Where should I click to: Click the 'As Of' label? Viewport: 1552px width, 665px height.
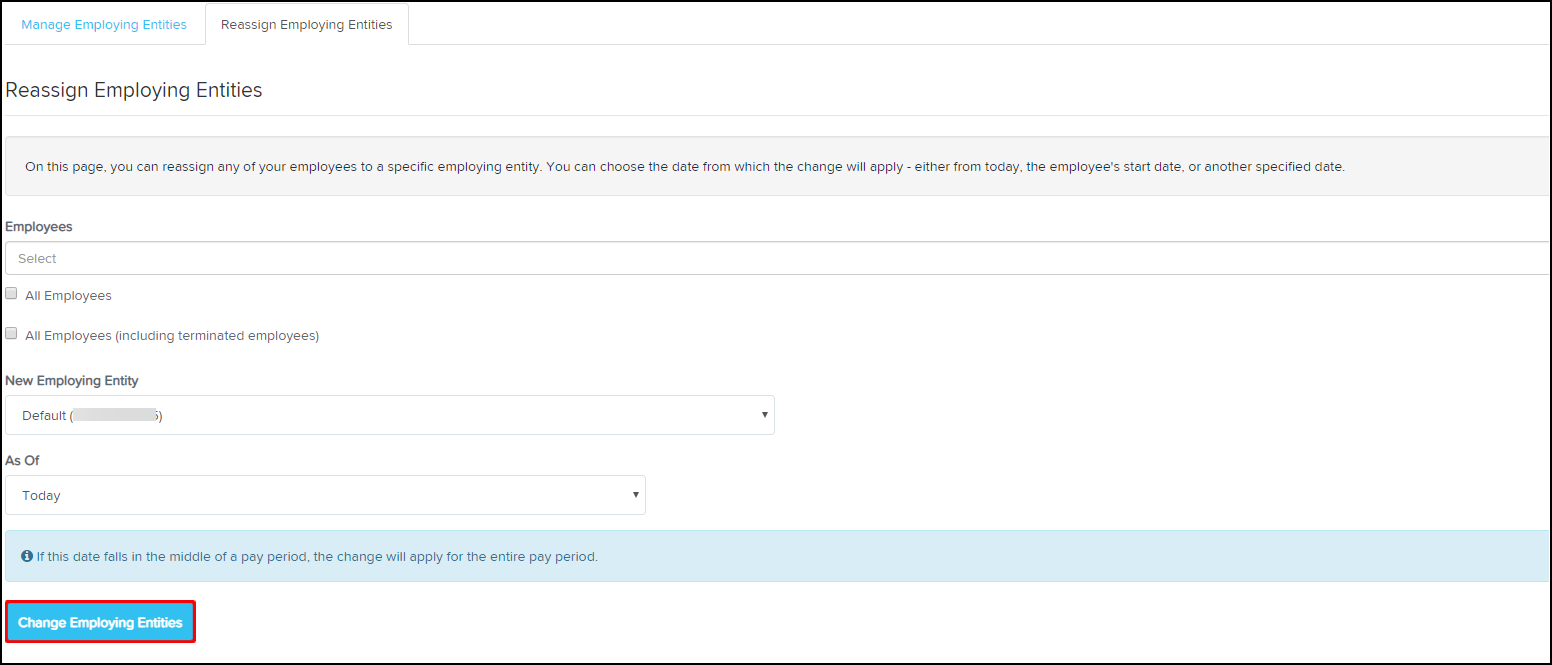tap(22, 461)
